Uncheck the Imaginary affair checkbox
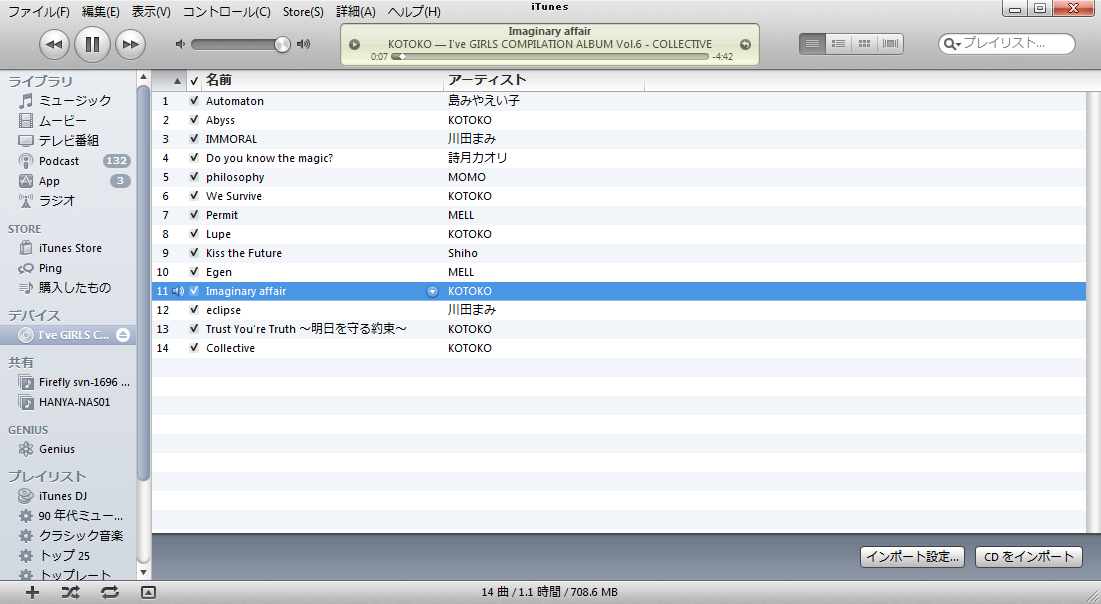This screenshot has height=604, width=1101. coord(194,290)
